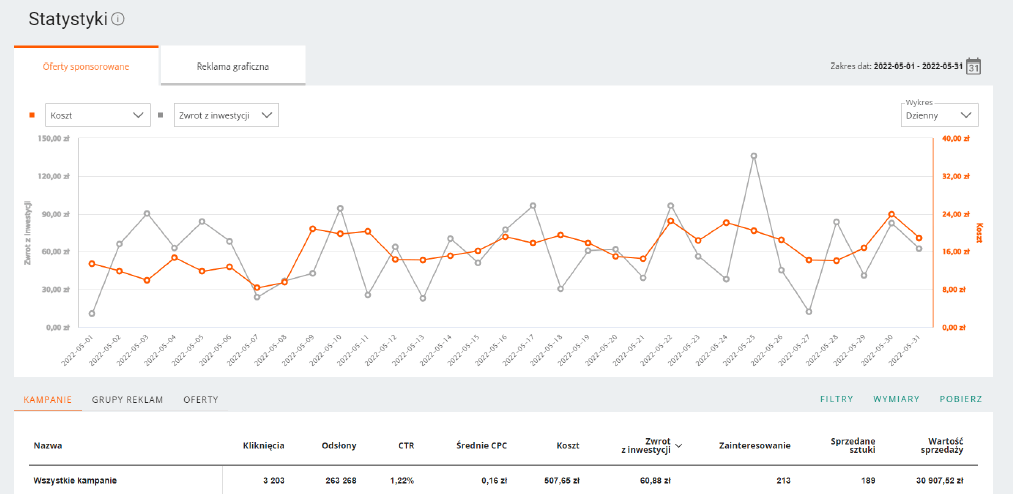Switch to the Oferty tab
The image size is (1013, 494).
tap(200, 399)
